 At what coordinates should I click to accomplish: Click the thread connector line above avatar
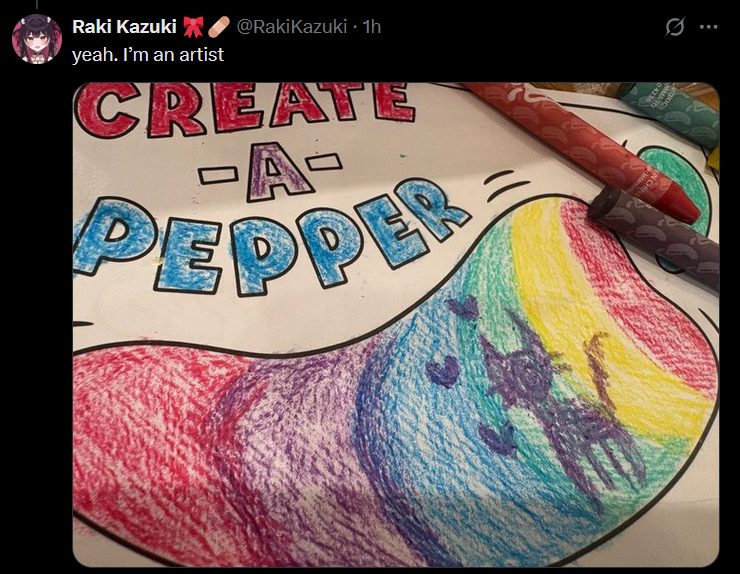[37, 5]
